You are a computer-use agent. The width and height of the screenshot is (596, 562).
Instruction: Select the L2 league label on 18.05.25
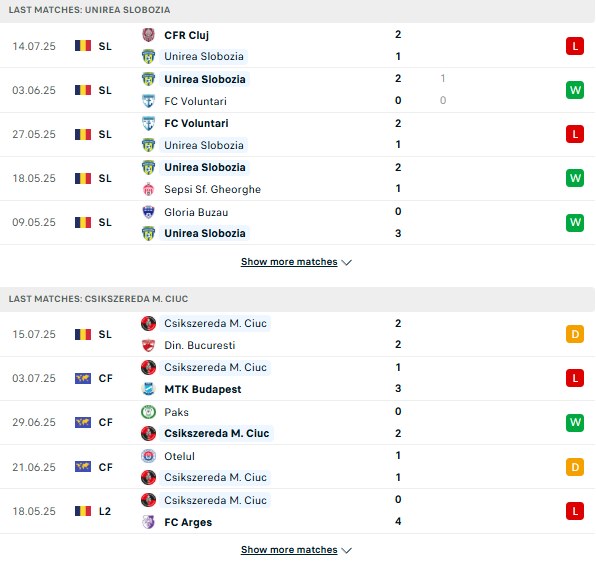[105, 511]
